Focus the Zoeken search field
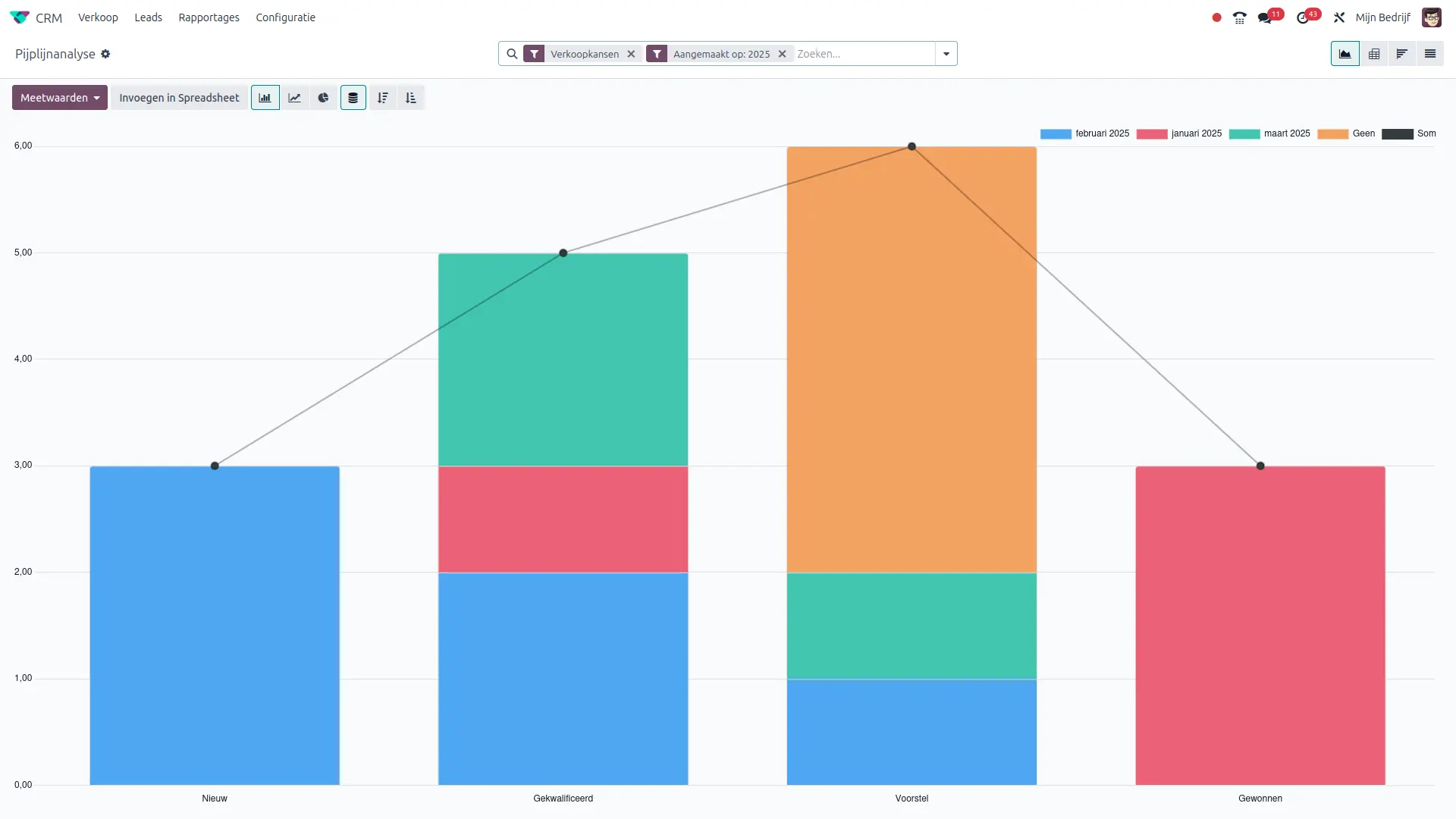Image resolution: width=1456 pixels, height=819 pixels. (x=864, y=54)
